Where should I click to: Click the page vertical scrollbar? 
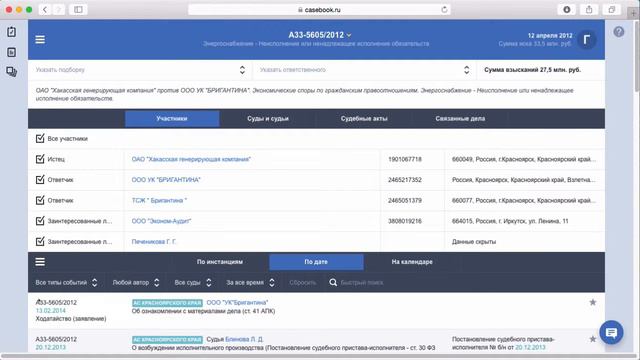click(x=637, y=57)
